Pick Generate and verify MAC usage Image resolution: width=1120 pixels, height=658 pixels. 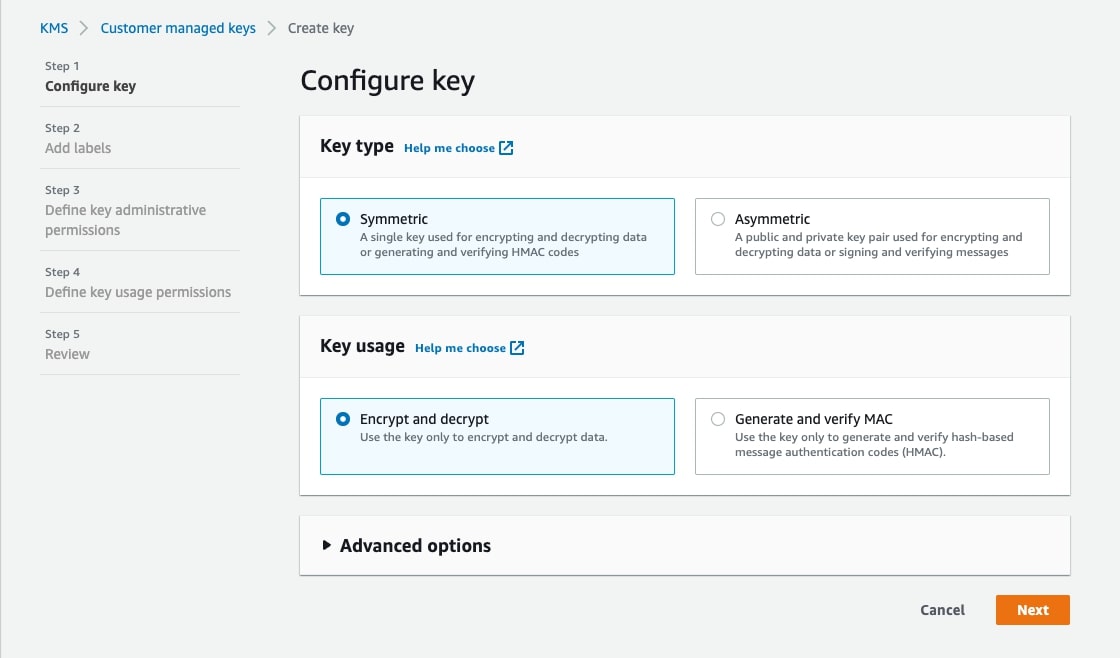[718, 419]
